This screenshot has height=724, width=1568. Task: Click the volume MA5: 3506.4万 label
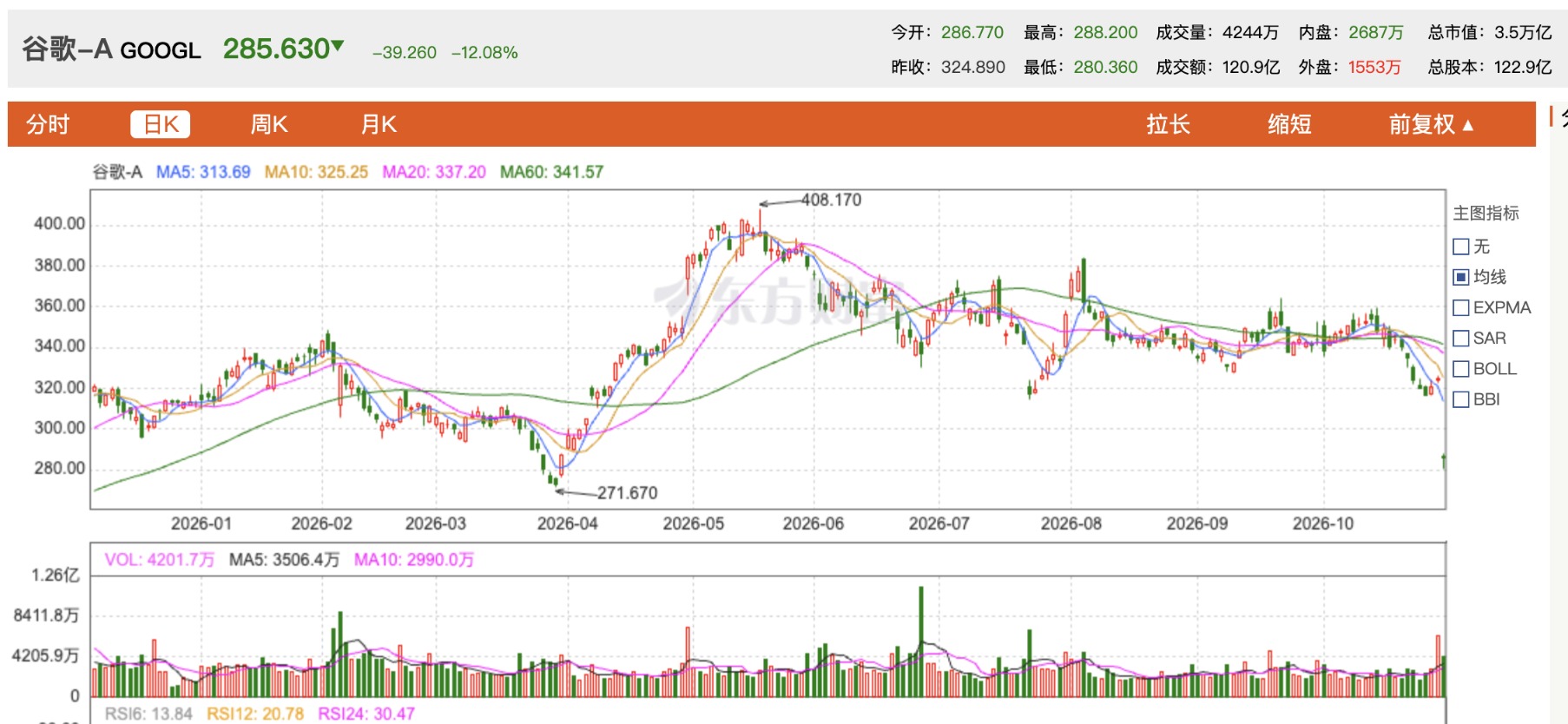pos(284,560)
